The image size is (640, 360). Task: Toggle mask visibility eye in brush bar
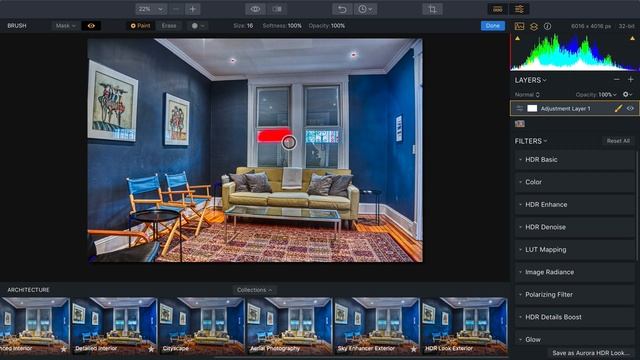click(x=91, y=26)
